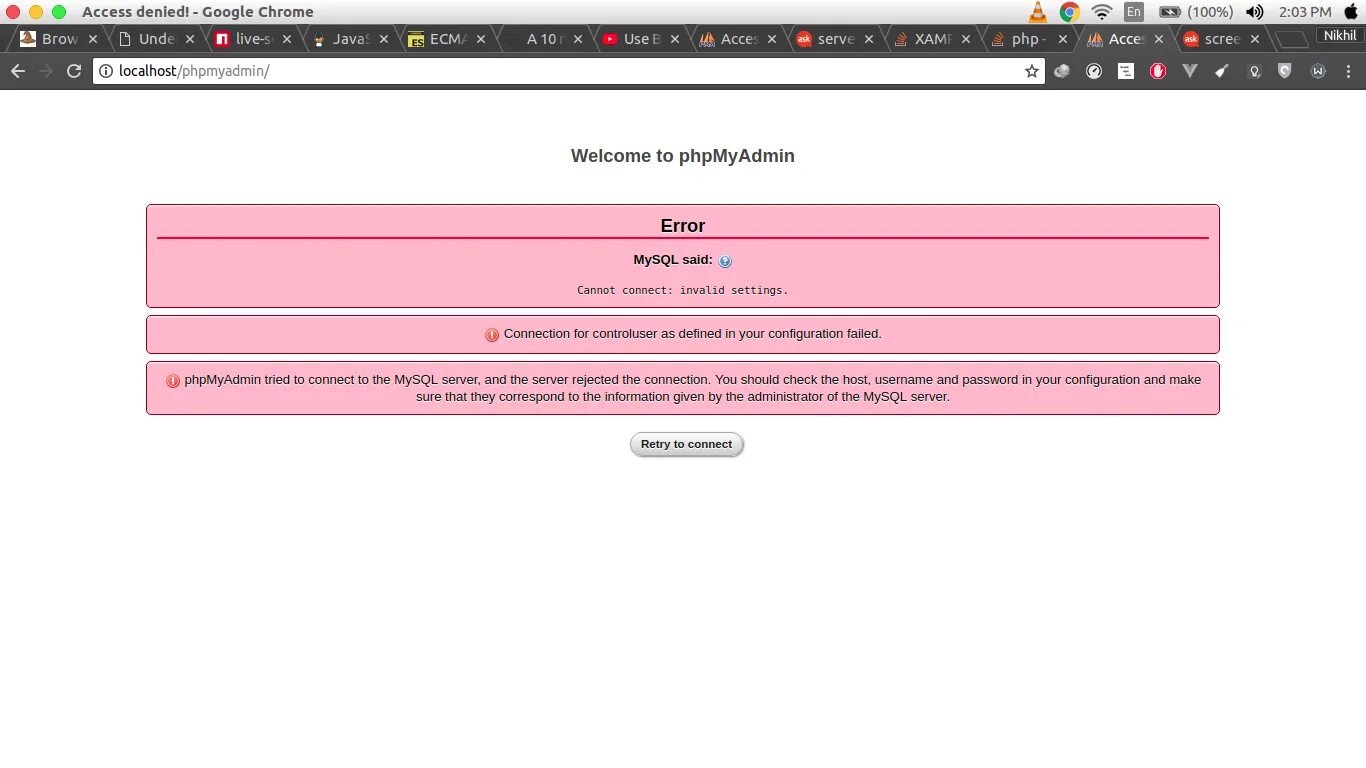This screenshot has height=768, width=1366.
Task: Open the volume speaker menu
Action: (1254, 12)
